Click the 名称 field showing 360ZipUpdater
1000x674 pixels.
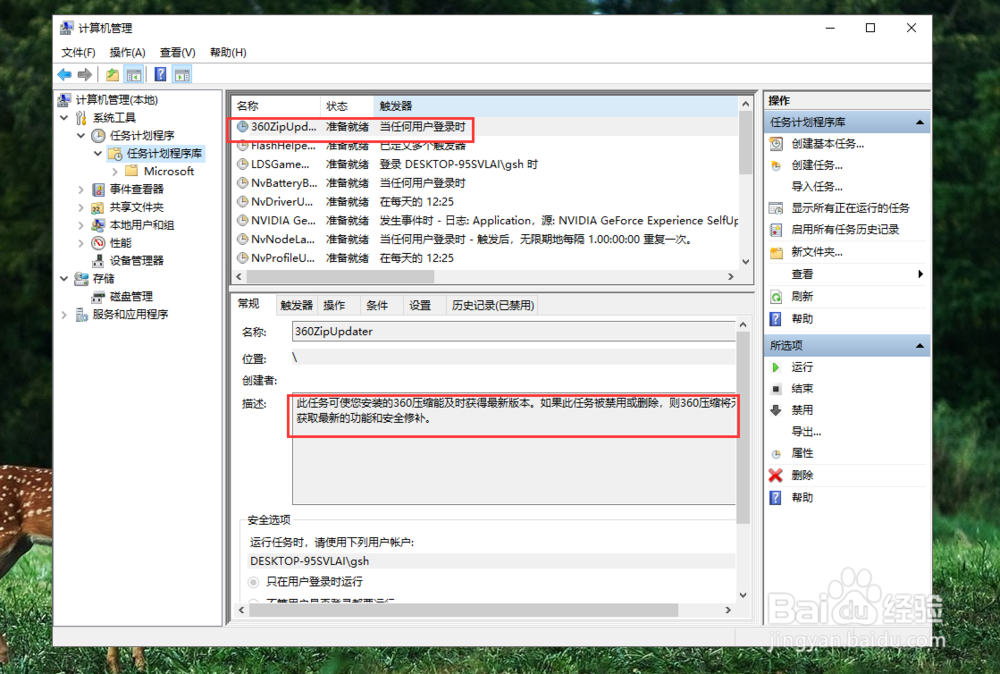pyautogui.click(x=513, y=332)
